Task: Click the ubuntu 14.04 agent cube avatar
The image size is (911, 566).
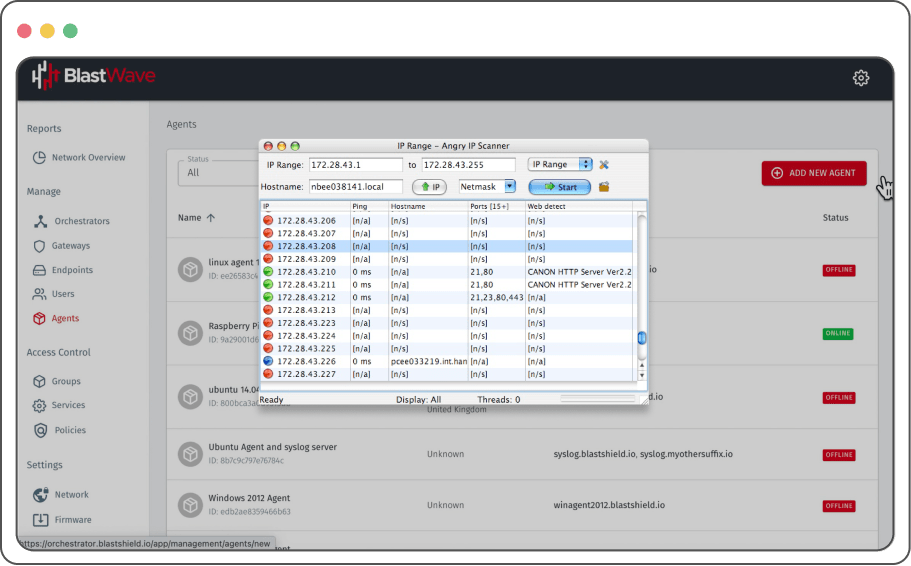Action: click(x=190, y=397)
